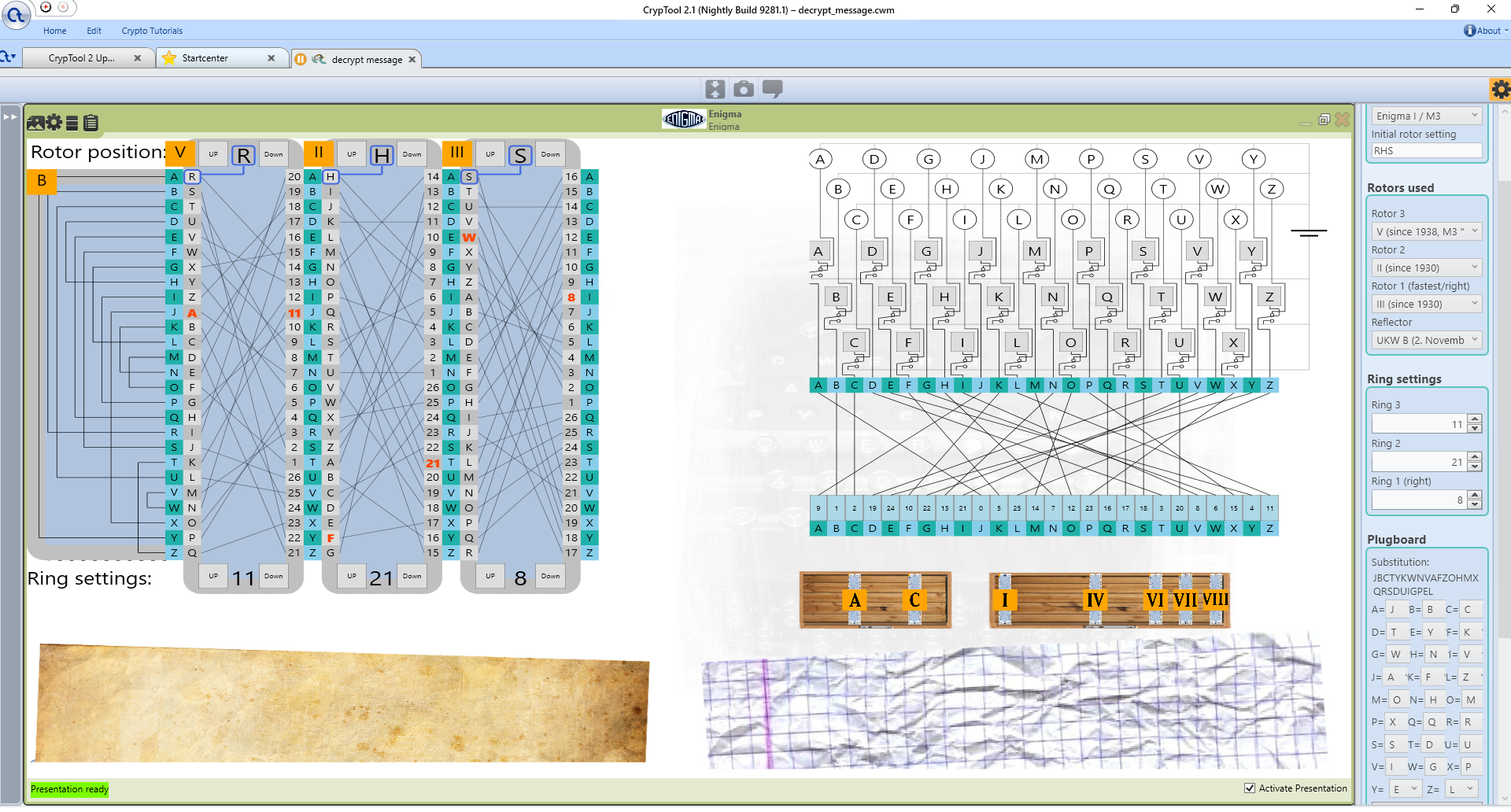The width and height of the screenshot is (1511, 812).
Task: Open the orange gear settings icon
Action: (1500, 90)
